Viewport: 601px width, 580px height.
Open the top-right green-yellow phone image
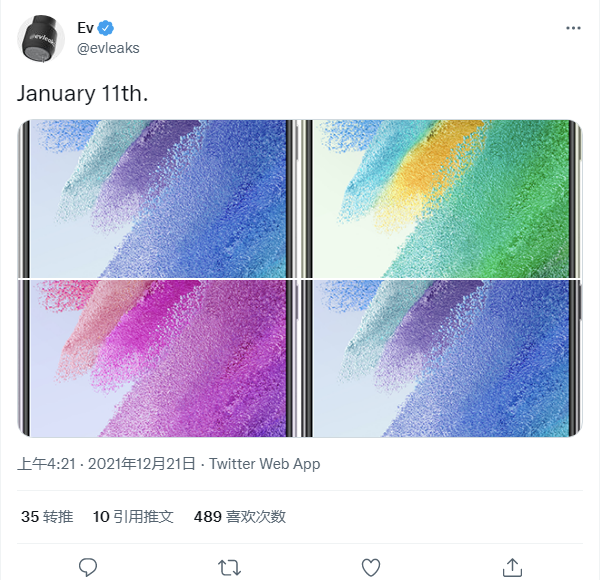tap(441, 198)
